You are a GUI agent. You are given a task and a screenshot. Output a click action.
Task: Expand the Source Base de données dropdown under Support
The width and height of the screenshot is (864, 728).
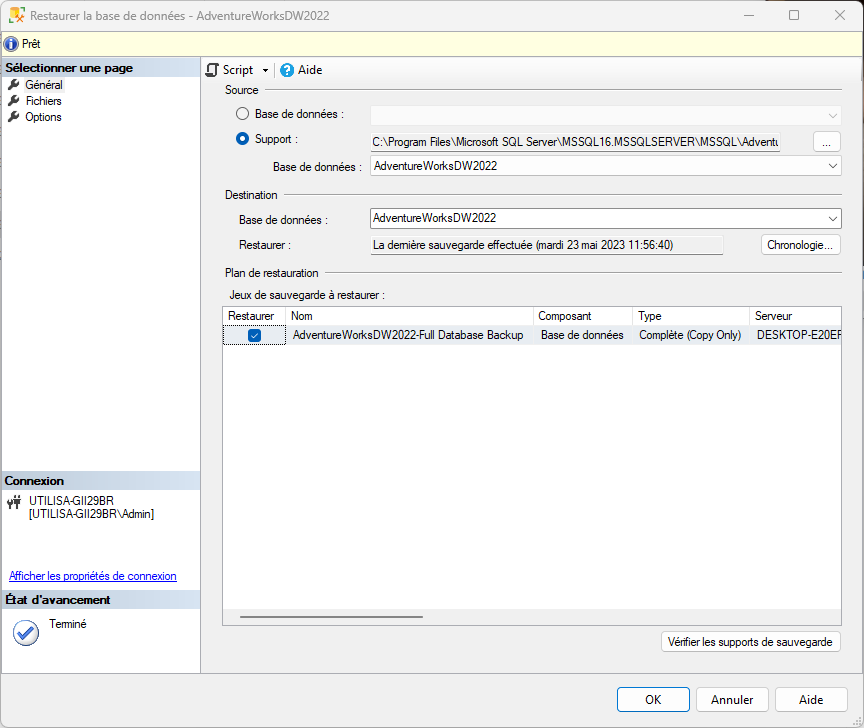(833, 166)
